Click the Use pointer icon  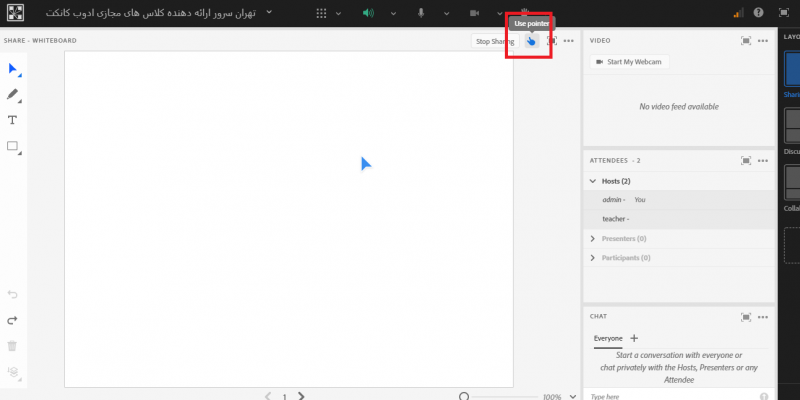531,41
